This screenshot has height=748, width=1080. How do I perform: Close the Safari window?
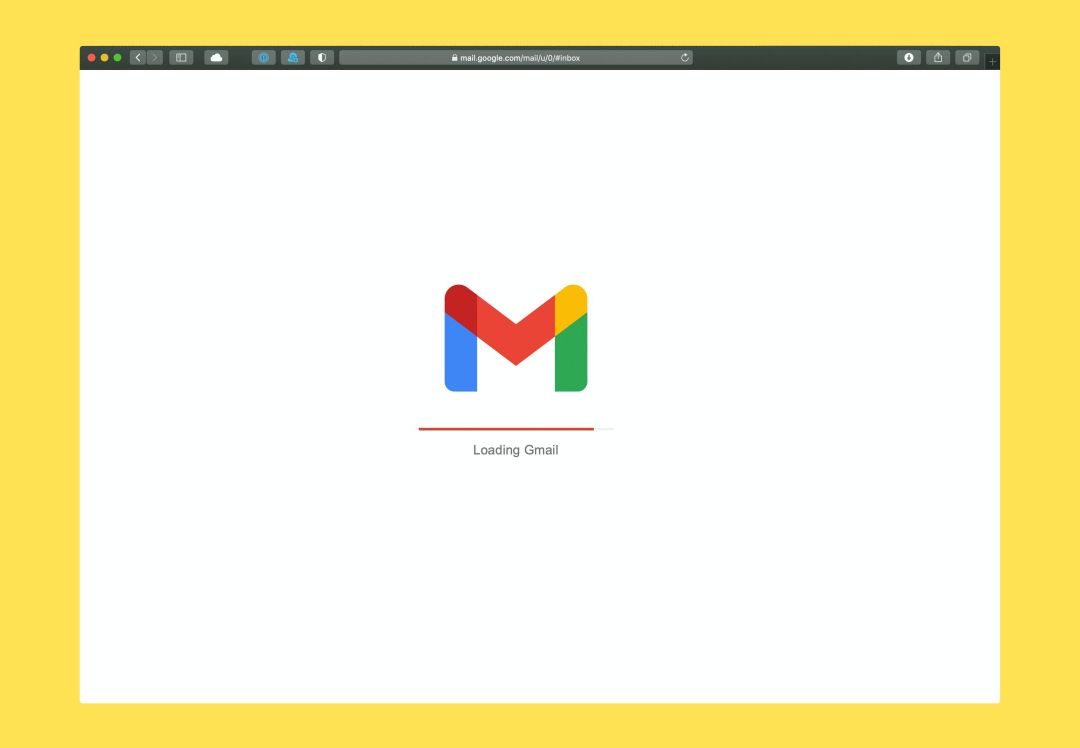[x=92, y=58]
